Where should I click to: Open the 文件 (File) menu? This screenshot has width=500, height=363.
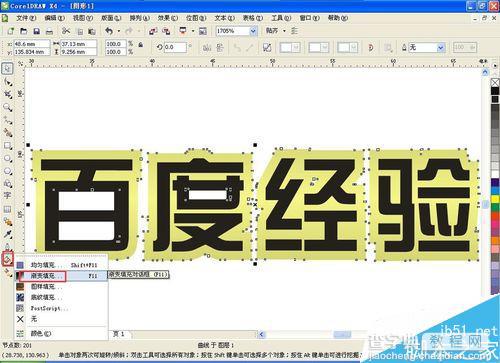26,18
